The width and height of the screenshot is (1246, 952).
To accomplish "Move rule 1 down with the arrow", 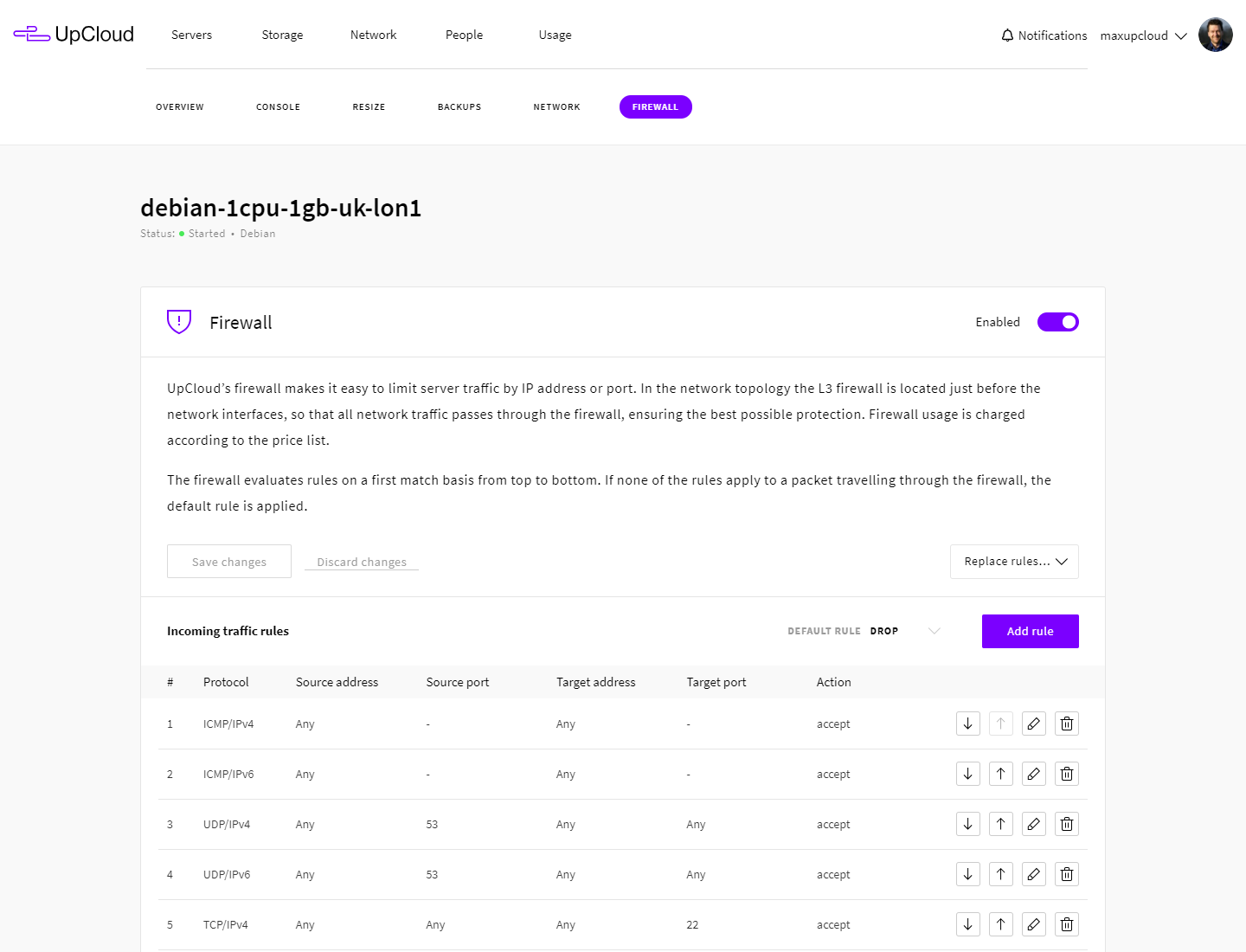I will [967, 724].
